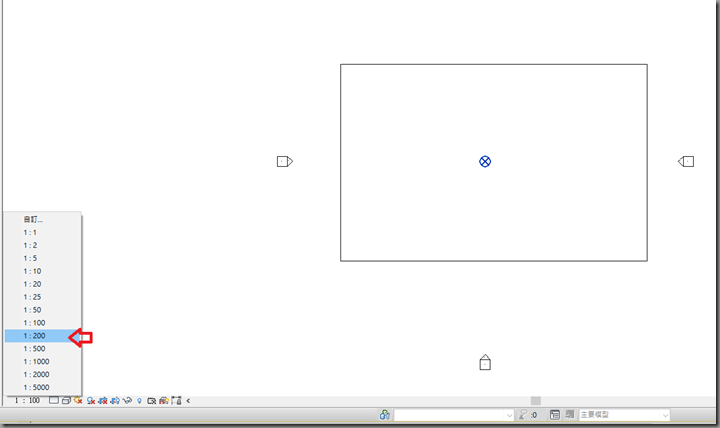Select the left elevation marker
Screen dimensions: 720x428
click(x=285, y=162)
